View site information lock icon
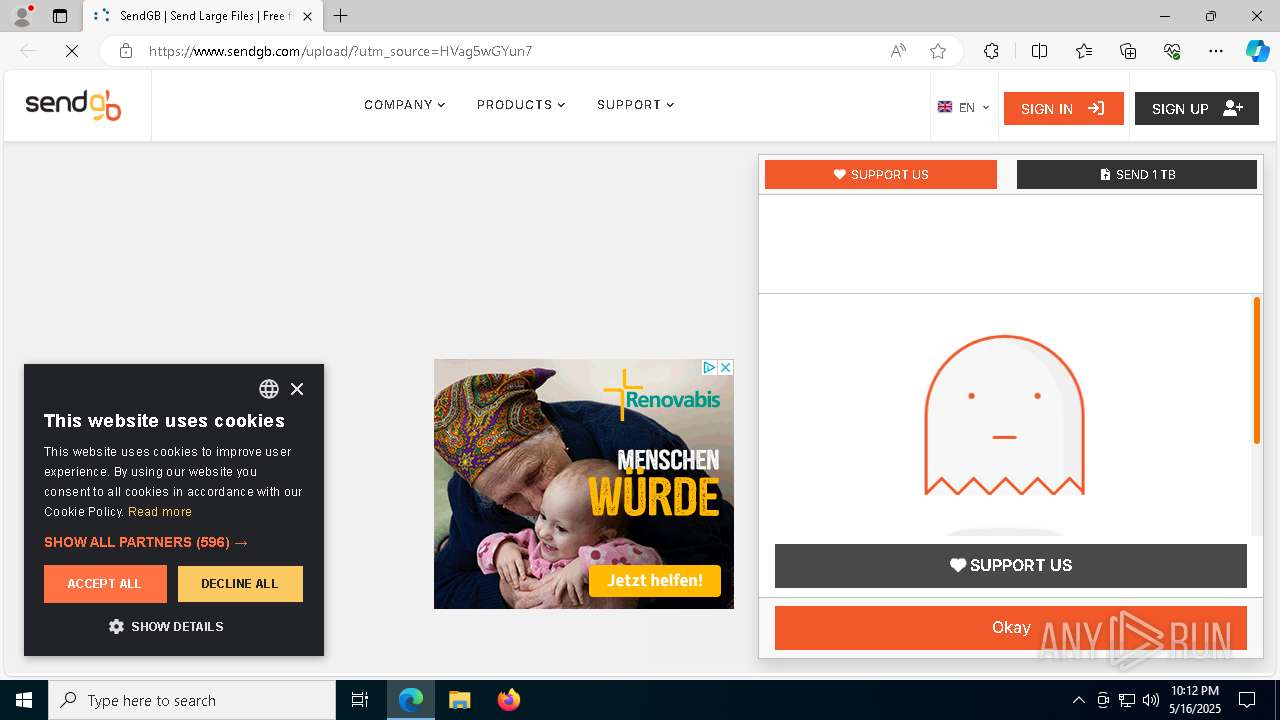Viewport: 1280px width, 720px height. pos(126,51)
